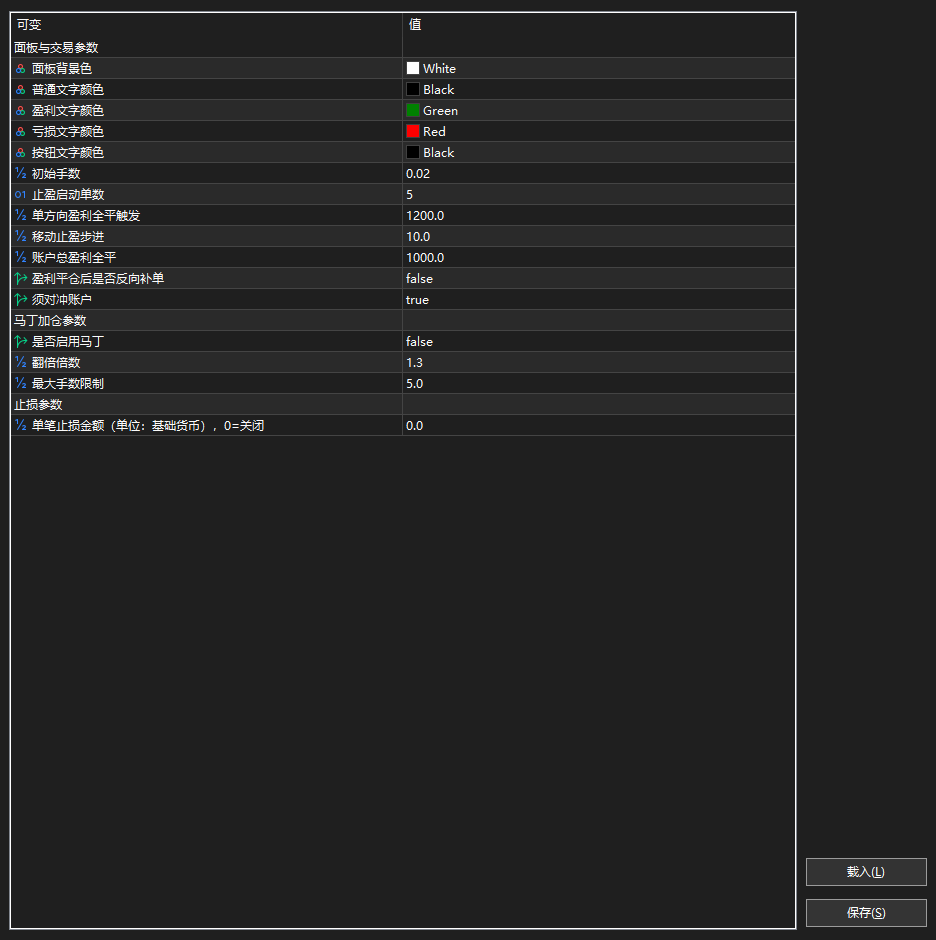Click the double-type icon beside 最大手数限制
Viewport: 936px width, 940px height.
(x=20, y=384)
